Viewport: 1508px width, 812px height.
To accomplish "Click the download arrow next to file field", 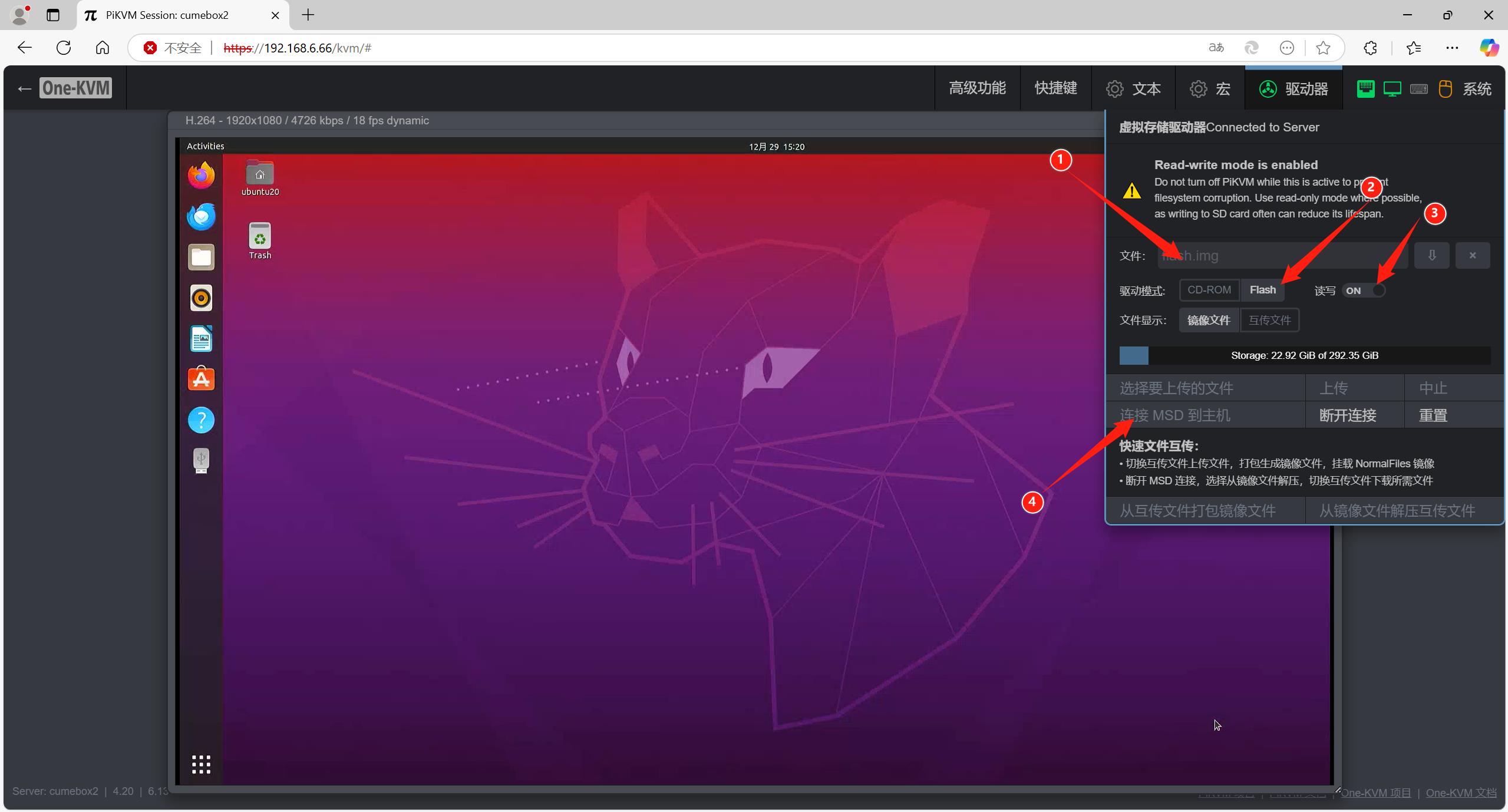I will [1431, 255].
